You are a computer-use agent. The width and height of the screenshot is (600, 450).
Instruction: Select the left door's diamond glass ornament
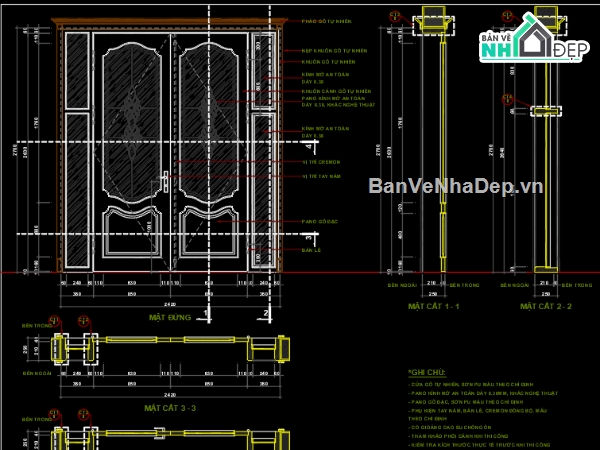[132, 105]
